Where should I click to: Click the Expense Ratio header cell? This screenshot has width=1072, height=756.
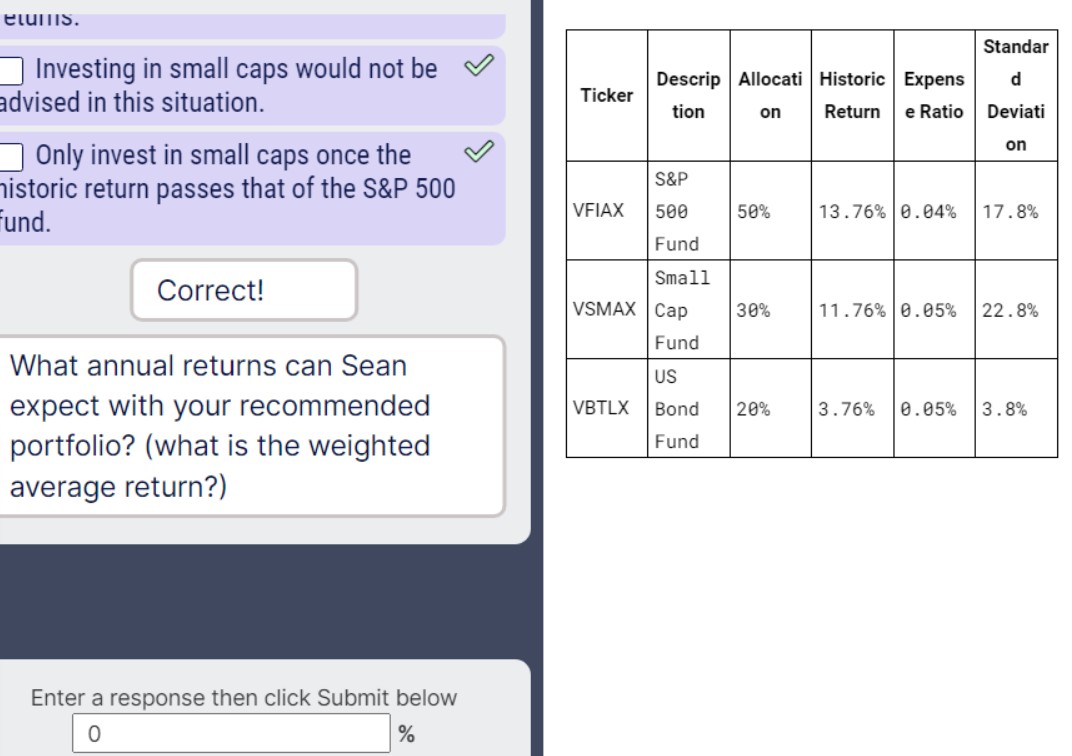[x=933, y=94]
